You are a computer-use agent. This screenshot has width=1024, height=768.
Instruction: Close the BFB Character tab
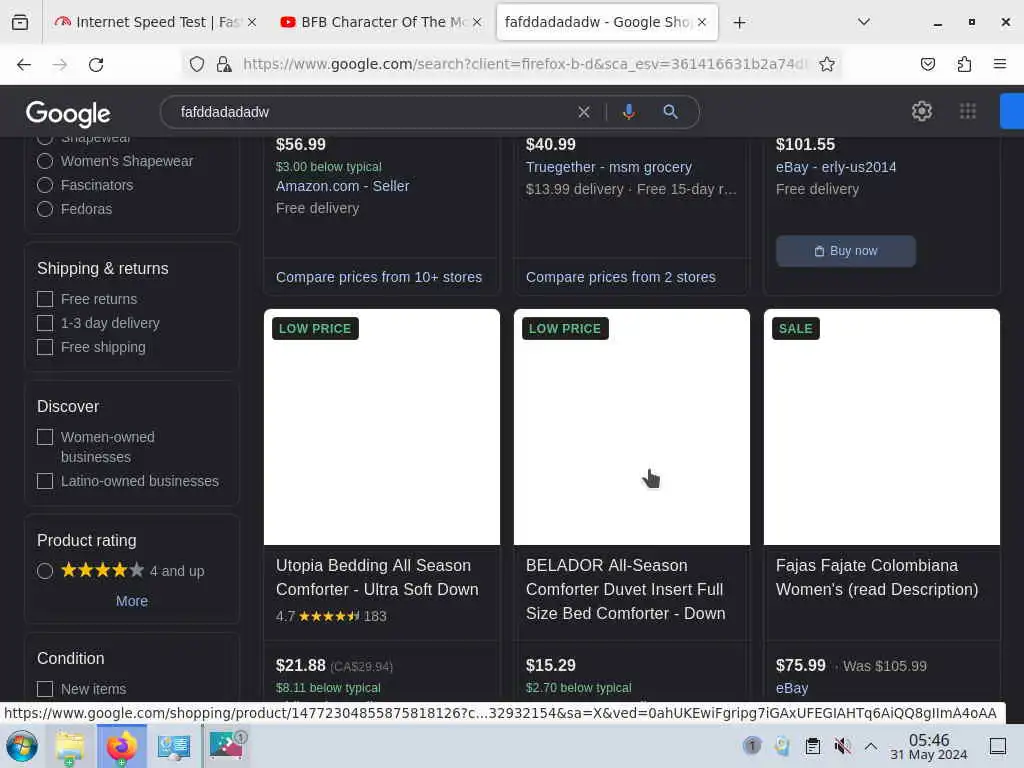tap(477, 22)
